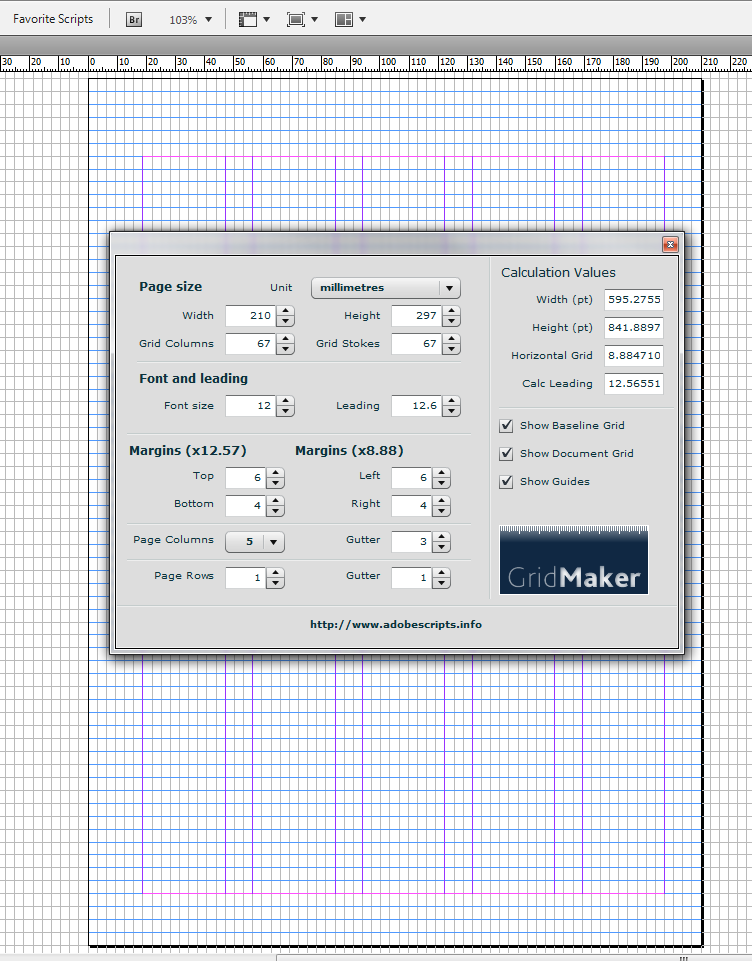Click the Left margin input field
This screenshot has height=961, width=752.
coord(411,477)
